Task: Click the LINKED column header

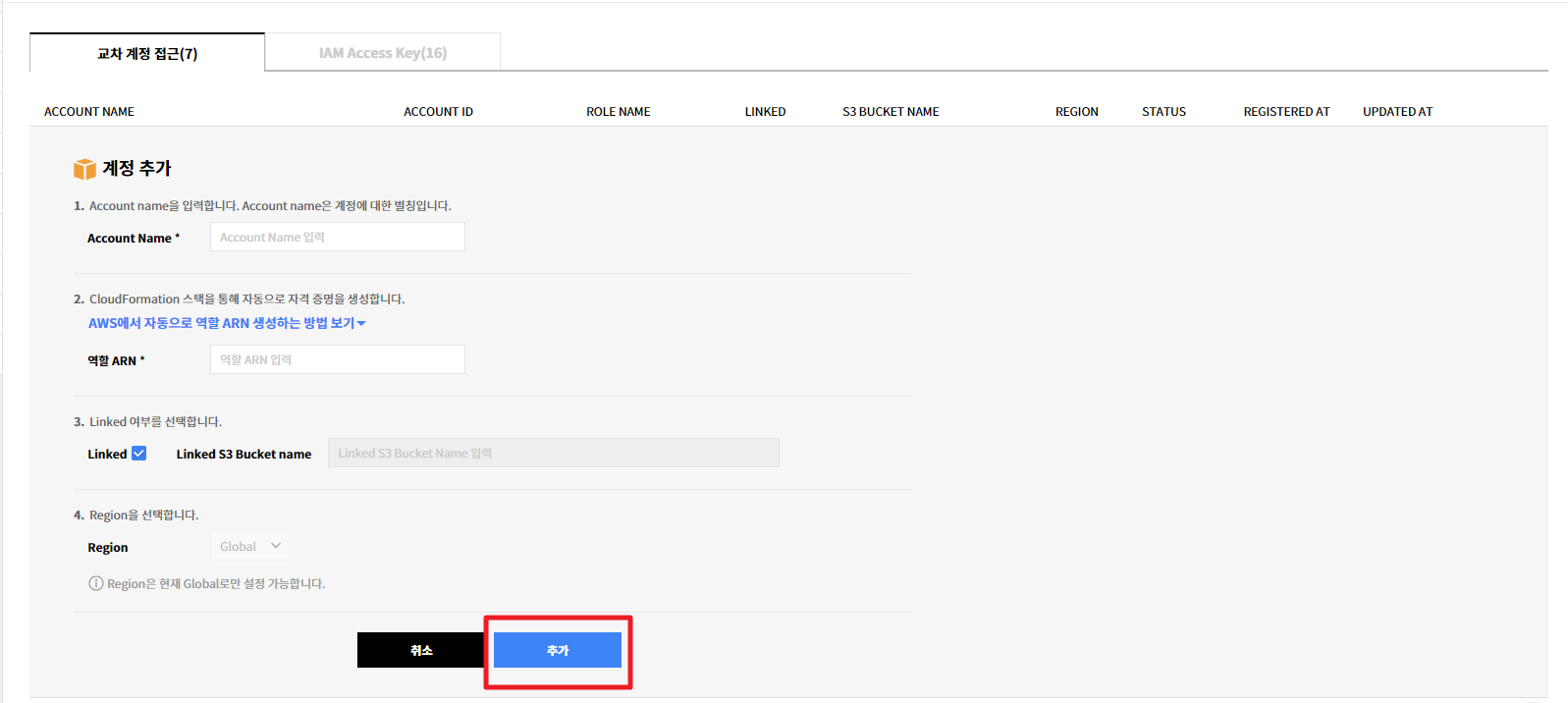Action: pos(765,112)
